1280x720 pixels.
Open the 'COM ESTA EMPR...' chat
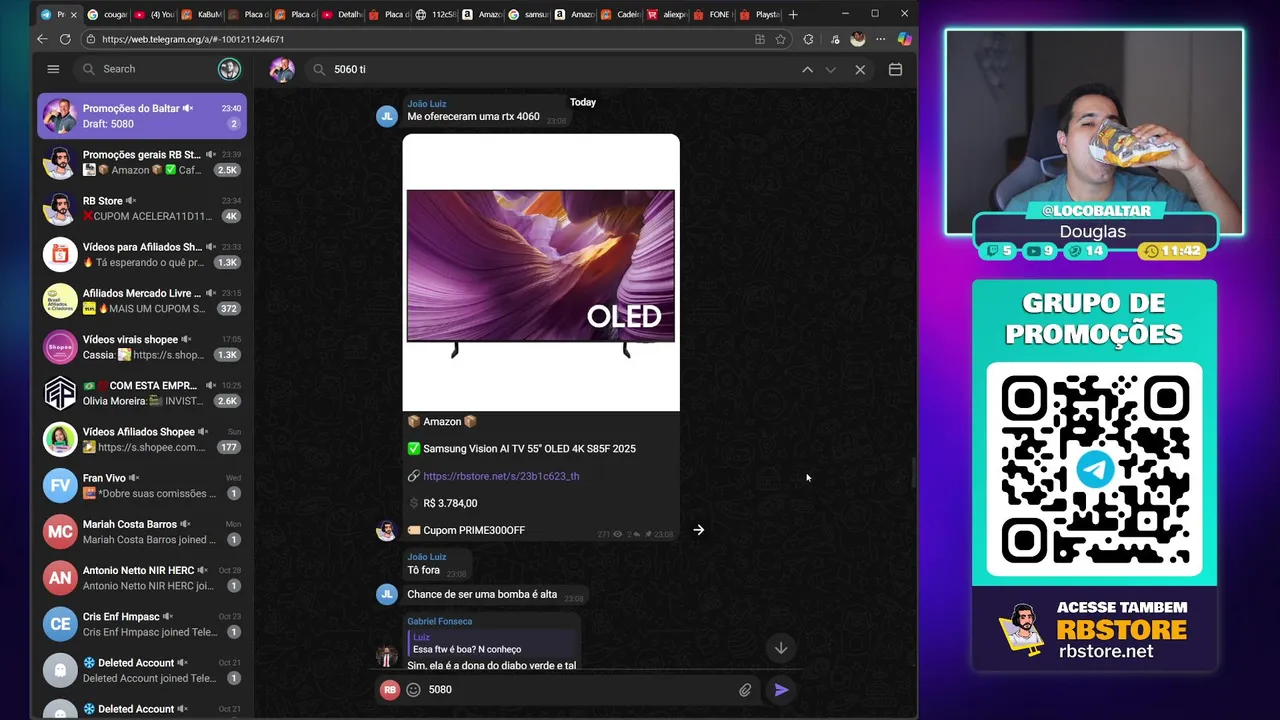tap(142, 393)
